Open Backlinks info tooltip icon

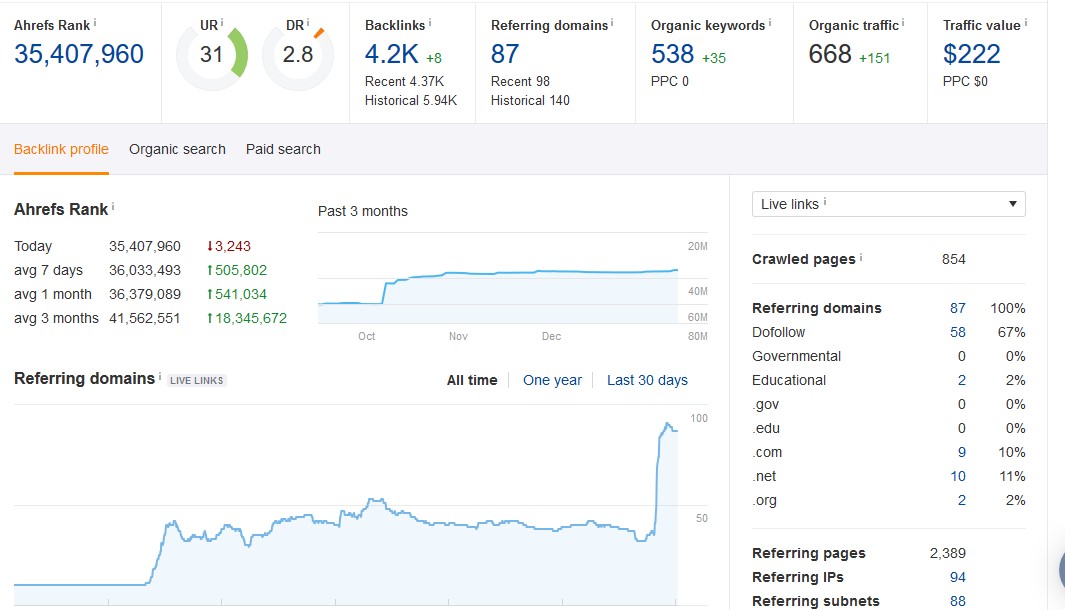pos(429,22)
